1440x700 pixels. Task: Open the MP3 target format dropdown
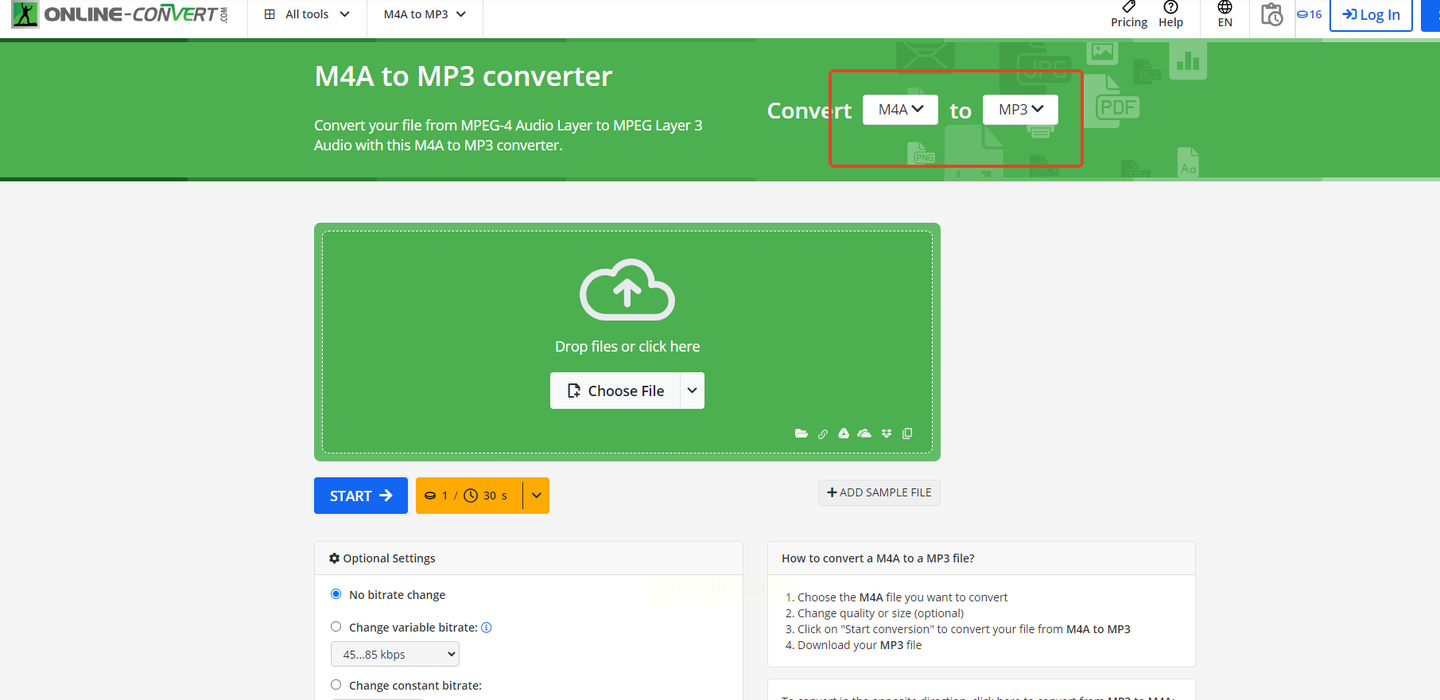point(1020,109)
